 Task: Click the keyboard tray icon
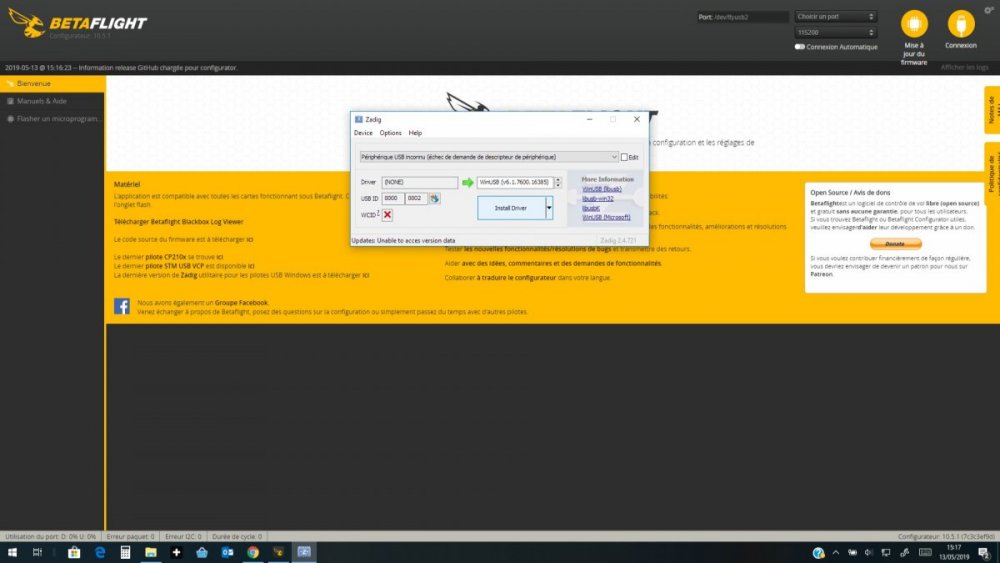925,552
